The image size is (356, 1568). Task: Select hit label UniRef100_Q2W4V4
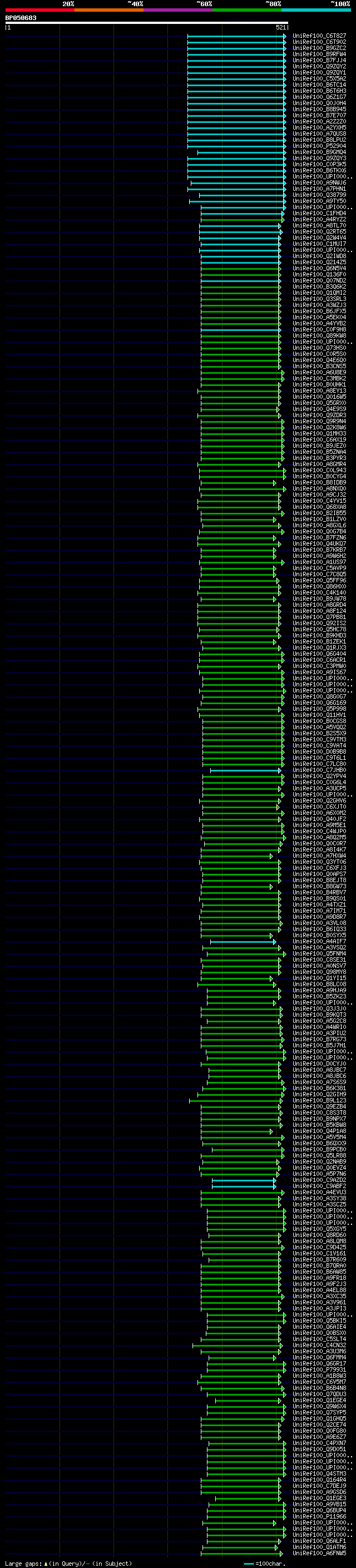(319, 238)
